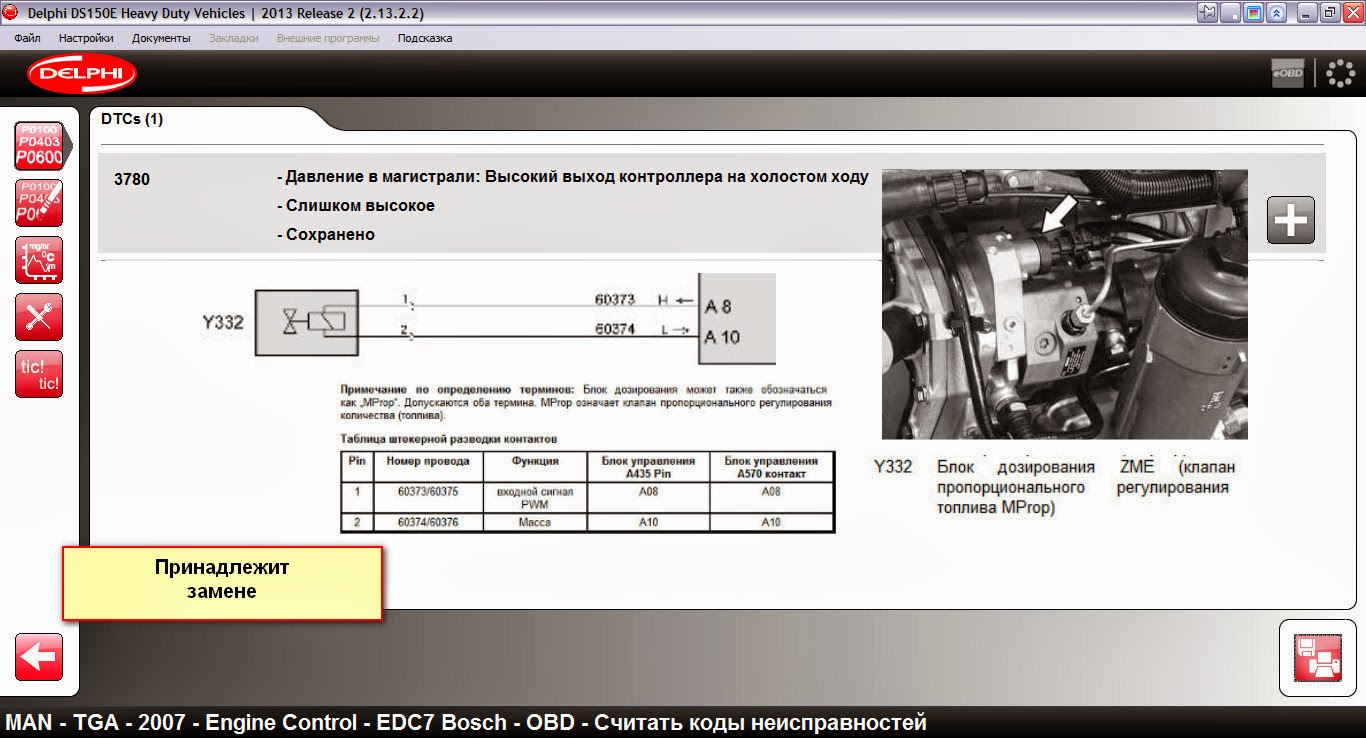Go back with the red arrow button

coord(39,657)
